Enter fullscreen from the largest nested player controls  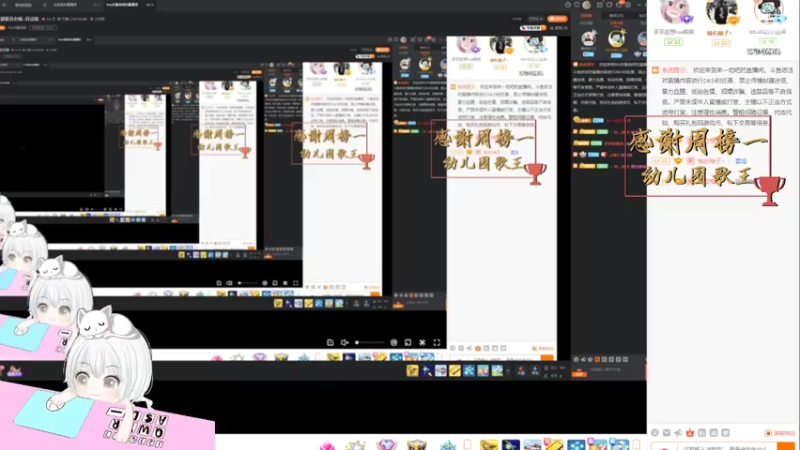[x=437, y=342]
